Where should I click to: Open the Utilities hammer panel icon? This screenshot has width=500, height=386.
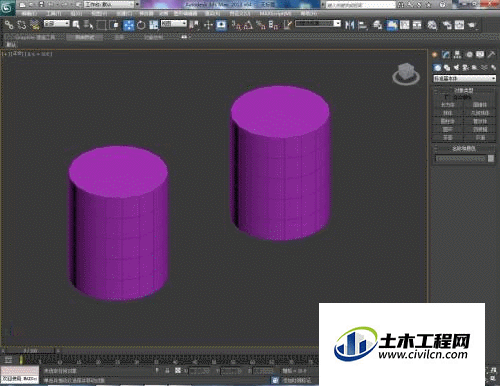click(491, 54)
